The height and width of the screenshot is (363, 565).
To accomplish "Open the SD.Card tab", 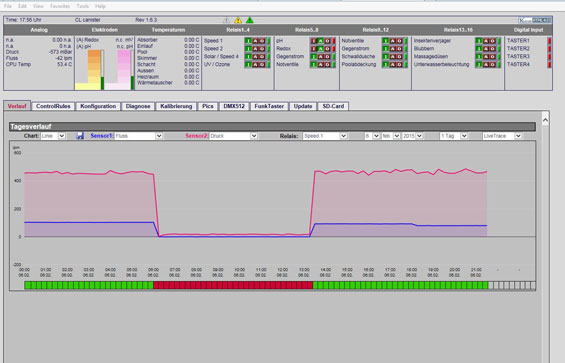I will tap(333, 106).
